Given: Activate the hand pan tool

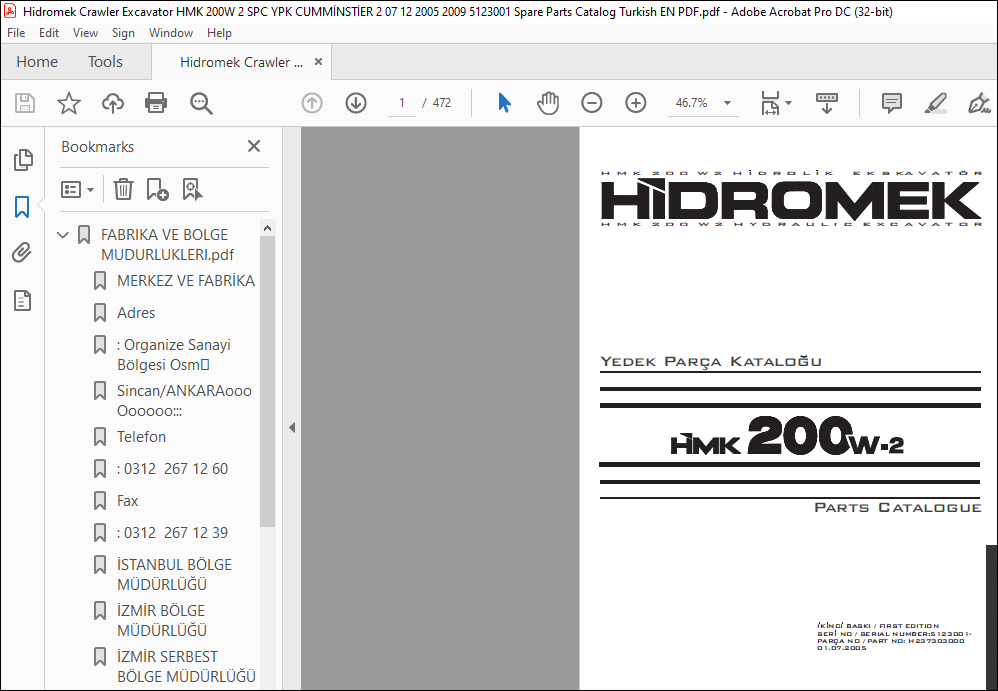Looking at the screenshot, I should tap(547, 103).
